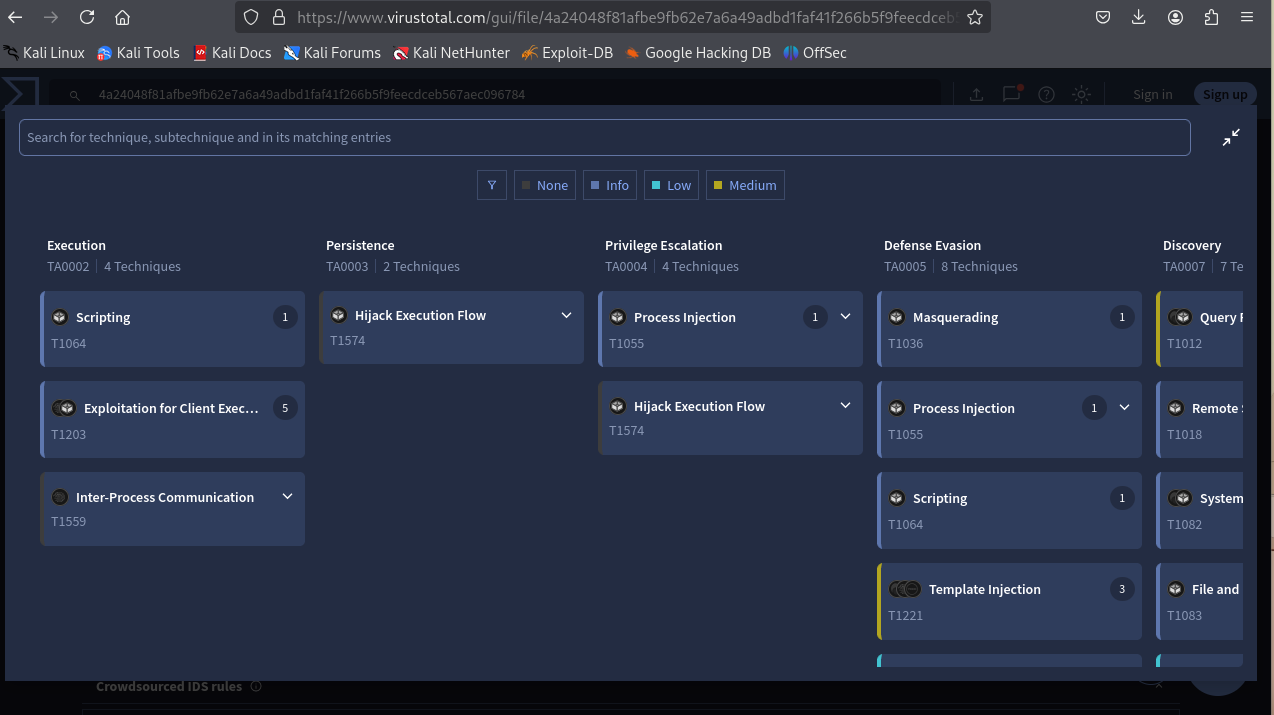Viewport: 1274px width, 715px height.
Task: Click sandbox icons on Exploitation for Client Execution
Action: pyautogui.click(x=64, y=408)
